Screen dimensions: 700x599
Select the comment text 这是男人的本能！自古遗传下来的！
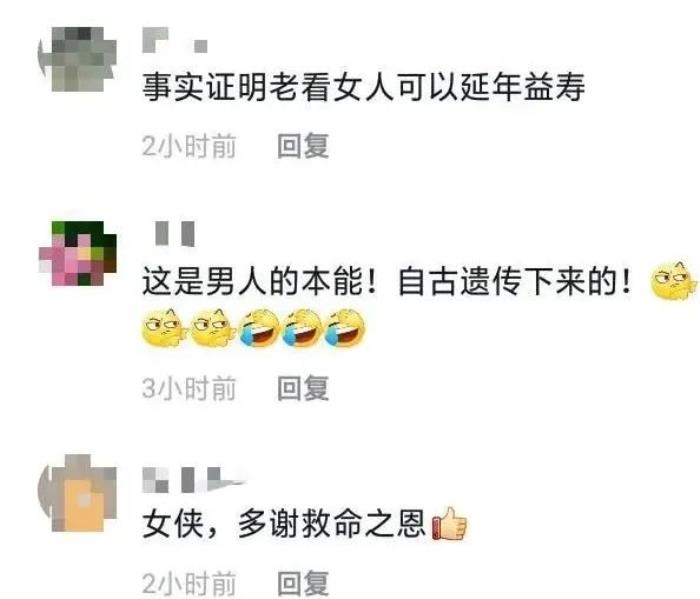[x=387, y=282]
